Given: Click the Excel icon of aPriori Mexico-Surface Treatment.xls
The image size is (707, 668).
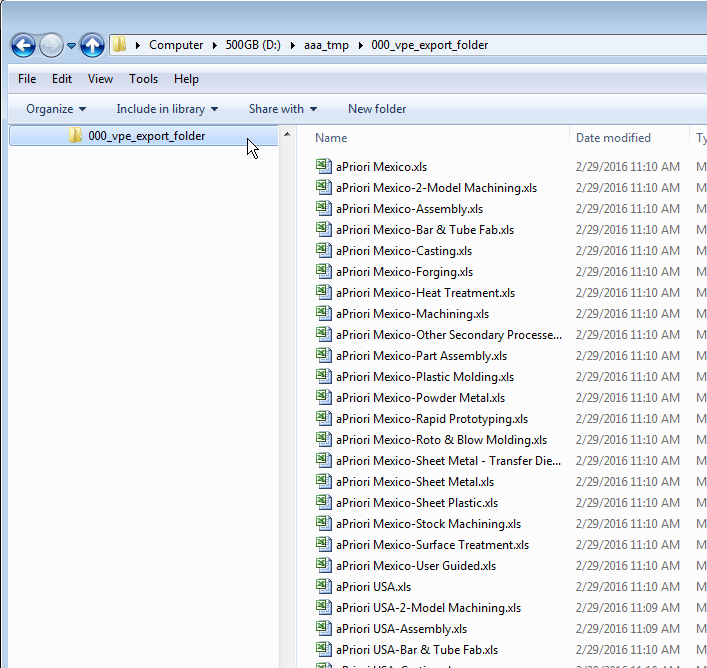Looking at the screenshot, I should [323, 544].
